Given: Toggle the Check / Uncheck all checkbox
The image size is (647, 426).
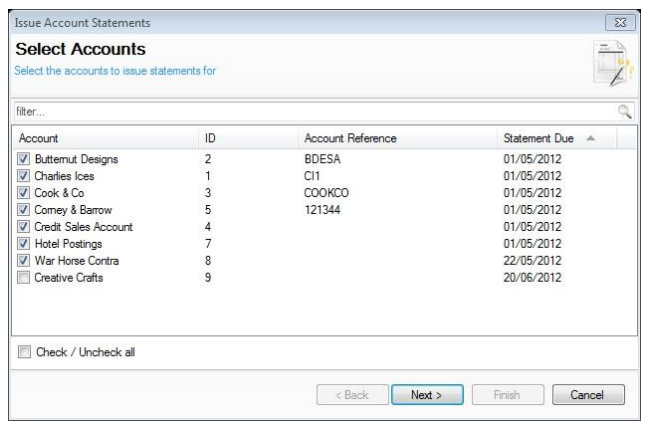Looking at the screenshot, I should click(24, 352).
